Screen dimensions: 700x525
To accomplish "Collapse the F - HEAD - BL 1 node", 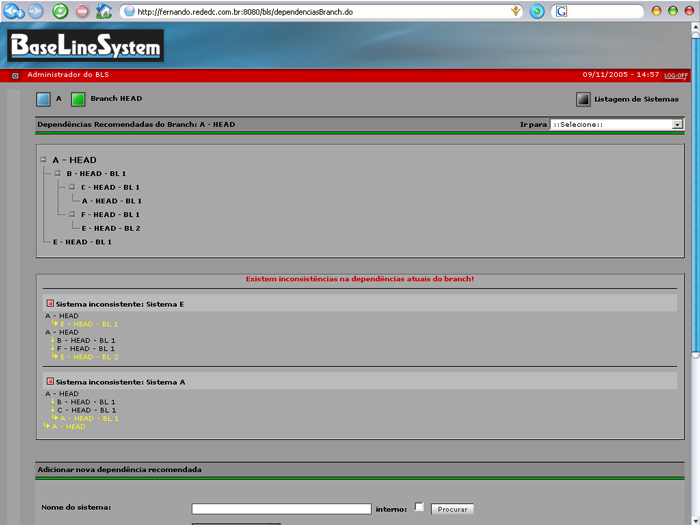I will click(72, 214).
